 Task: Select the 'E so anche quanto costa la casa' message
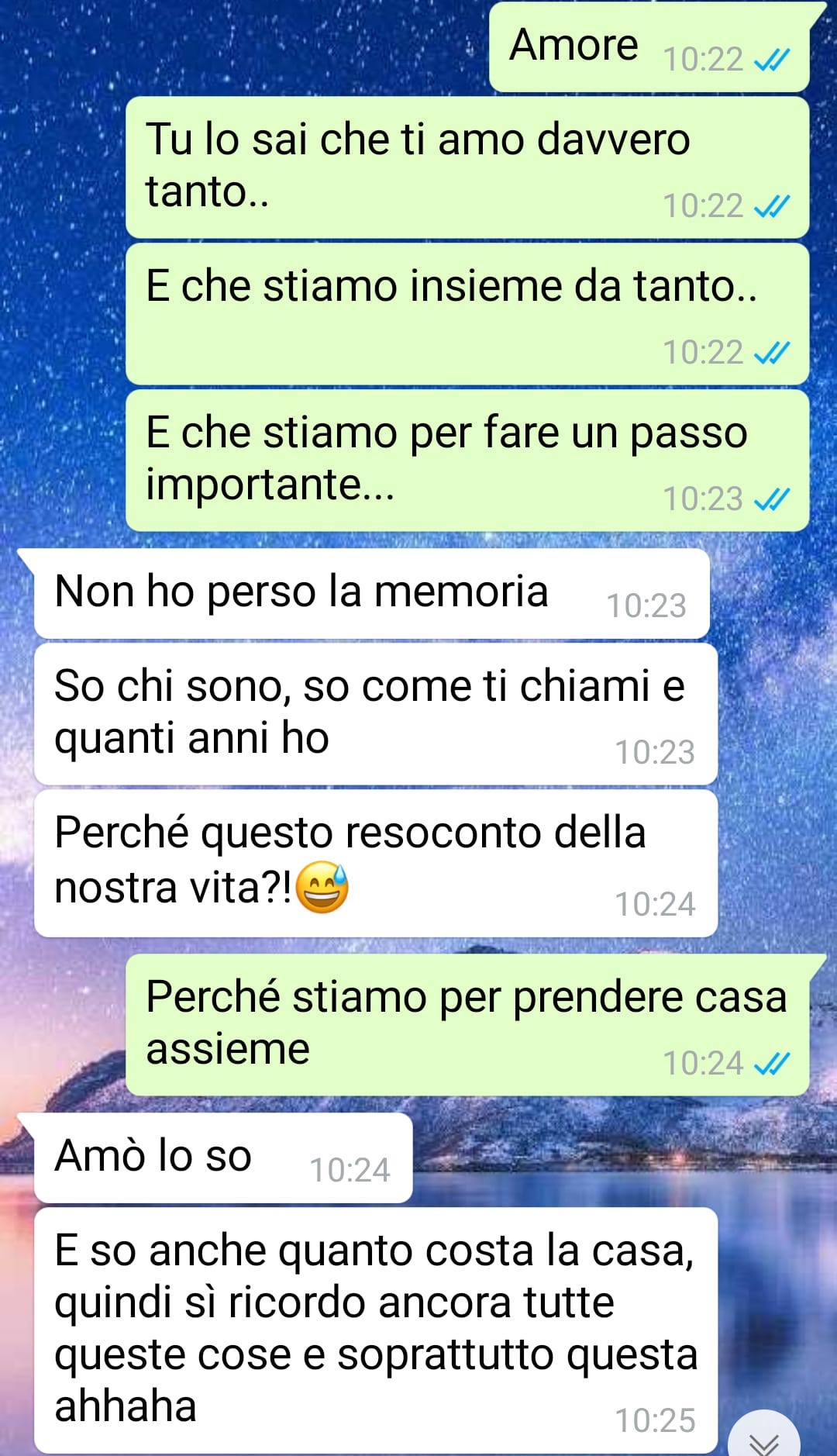pos(376,1330)
